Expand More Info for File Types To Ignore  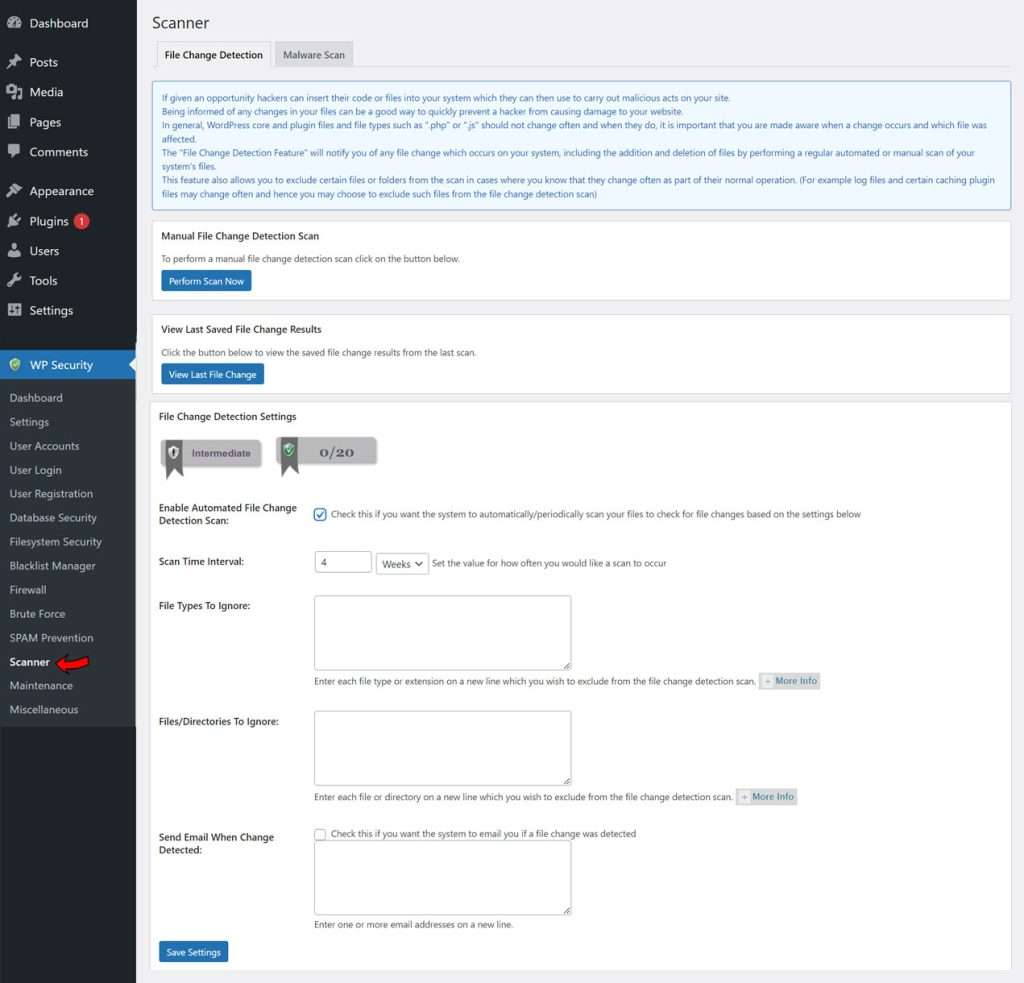click(x=789, y=680)
